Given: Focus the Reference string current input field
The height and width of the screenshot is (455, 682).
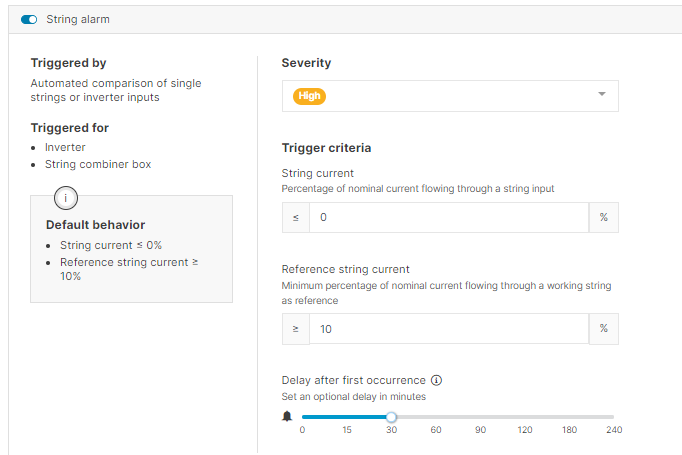Looking at the screenshot, I should tap(448, 329).
